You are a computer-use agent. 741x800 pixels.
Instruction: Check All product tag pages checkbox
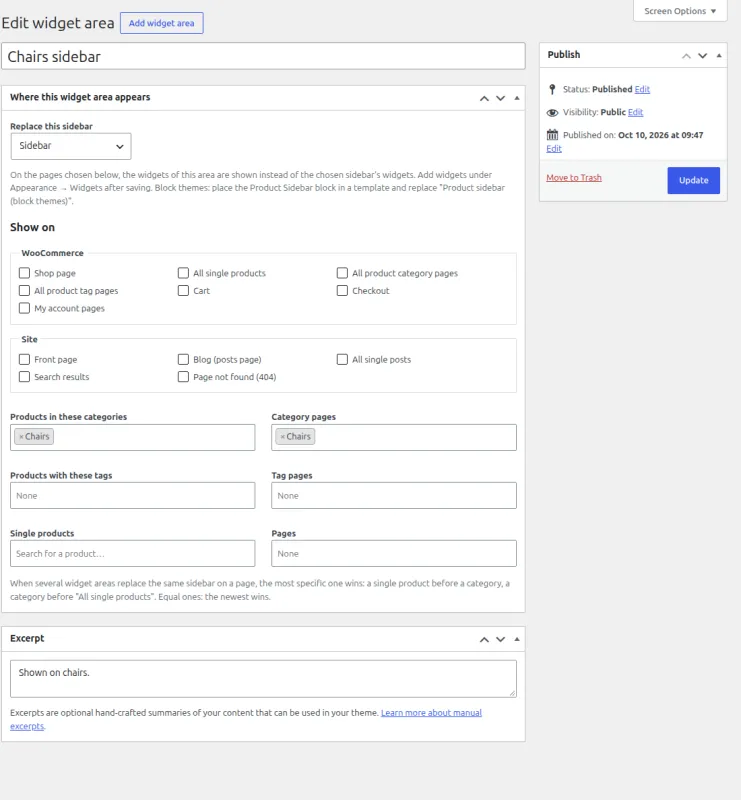click(24, 290)
